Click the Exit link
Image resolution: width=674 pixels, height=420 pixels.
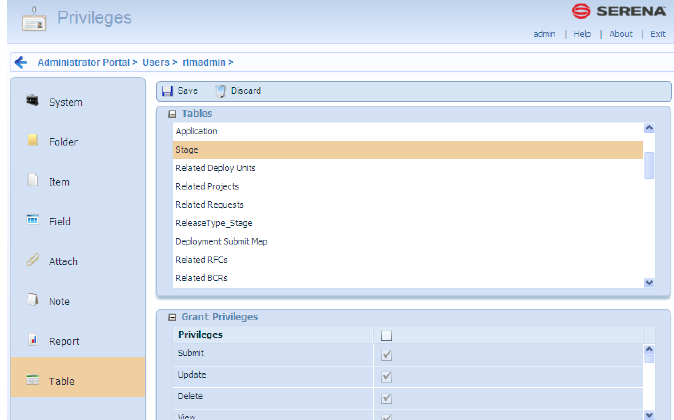[x=658, y=34]
